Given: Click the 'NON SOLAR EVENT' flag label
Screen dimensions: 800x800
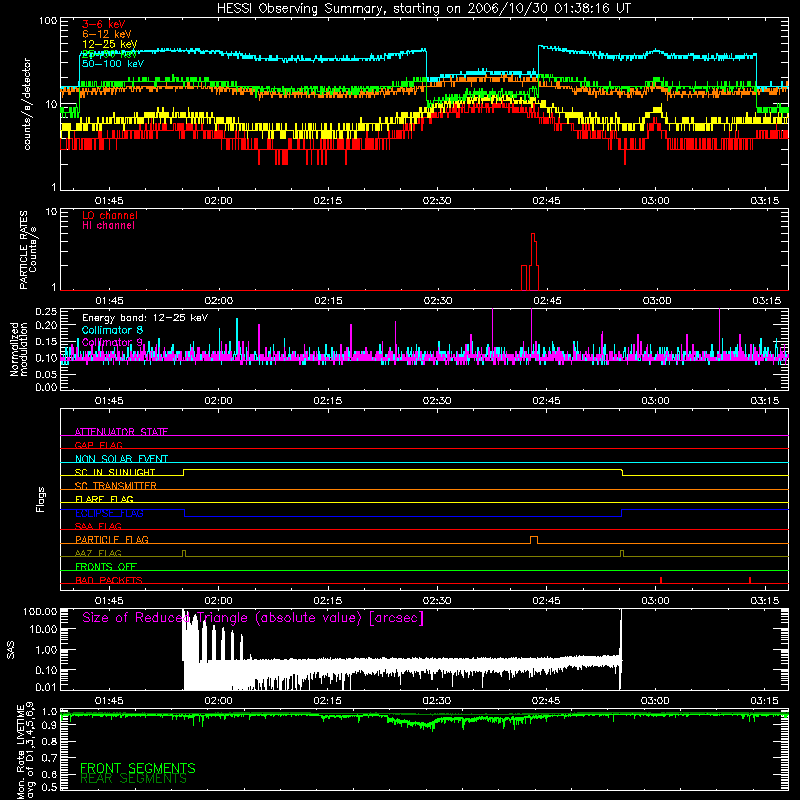Looking at the screenshot, I should click(121, 459).
